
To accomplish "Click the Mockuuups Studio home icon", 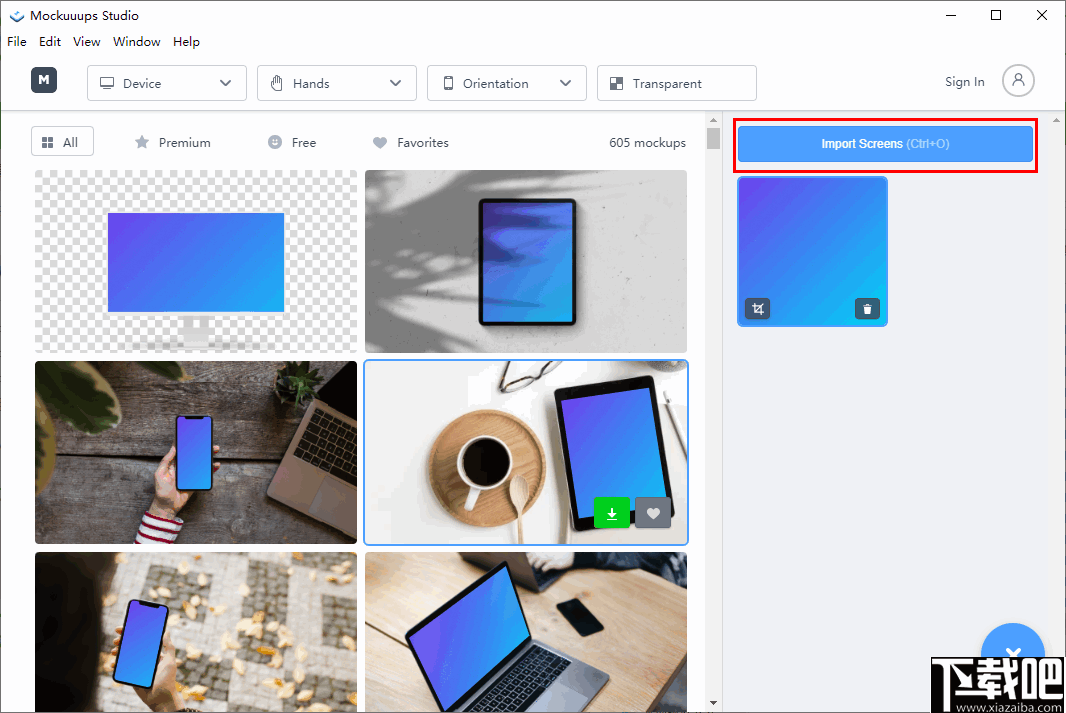I will (44, 80).
